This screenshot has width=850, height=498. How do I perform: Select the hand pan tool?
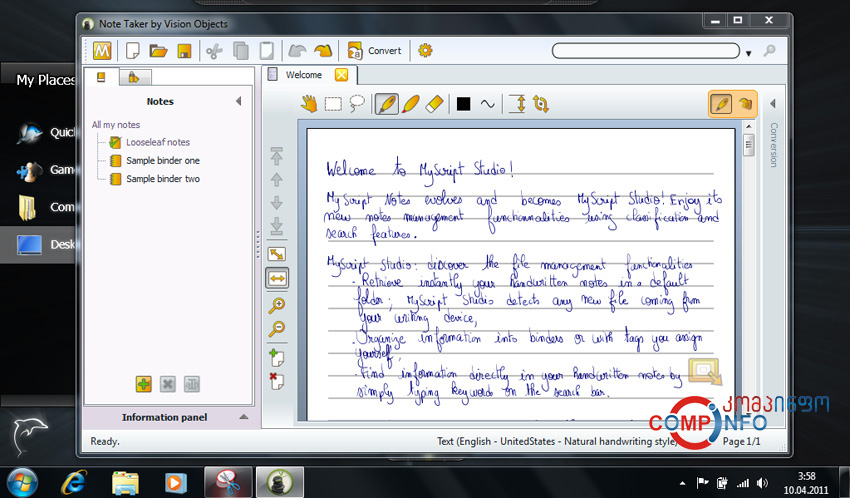(x=309, y=104)
